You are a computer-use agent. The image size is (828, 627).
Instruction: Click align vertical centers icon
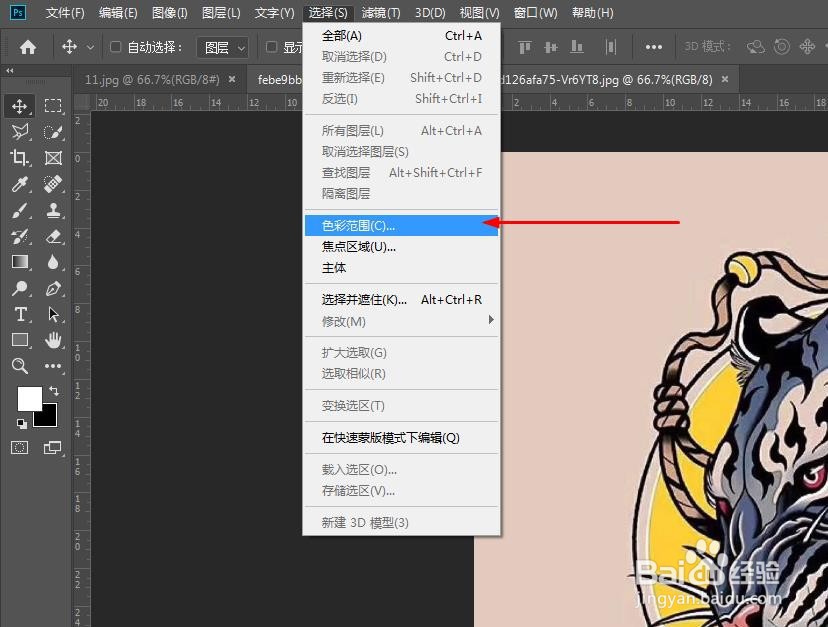(551, 48)
